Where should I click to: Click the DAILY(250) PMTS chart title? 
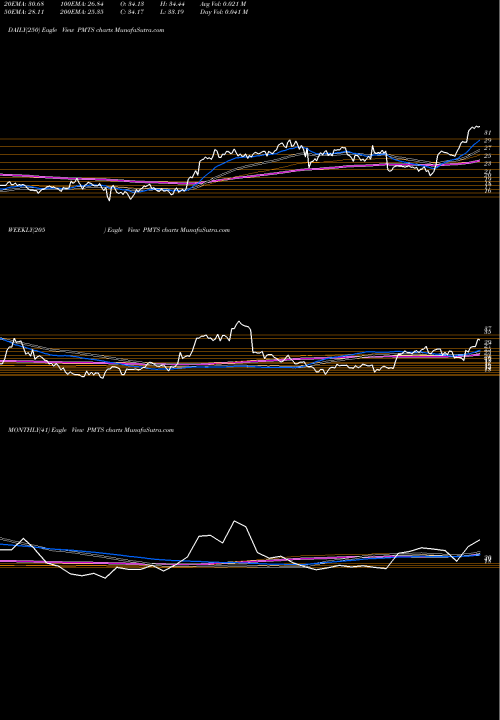(x=86, y=30)
